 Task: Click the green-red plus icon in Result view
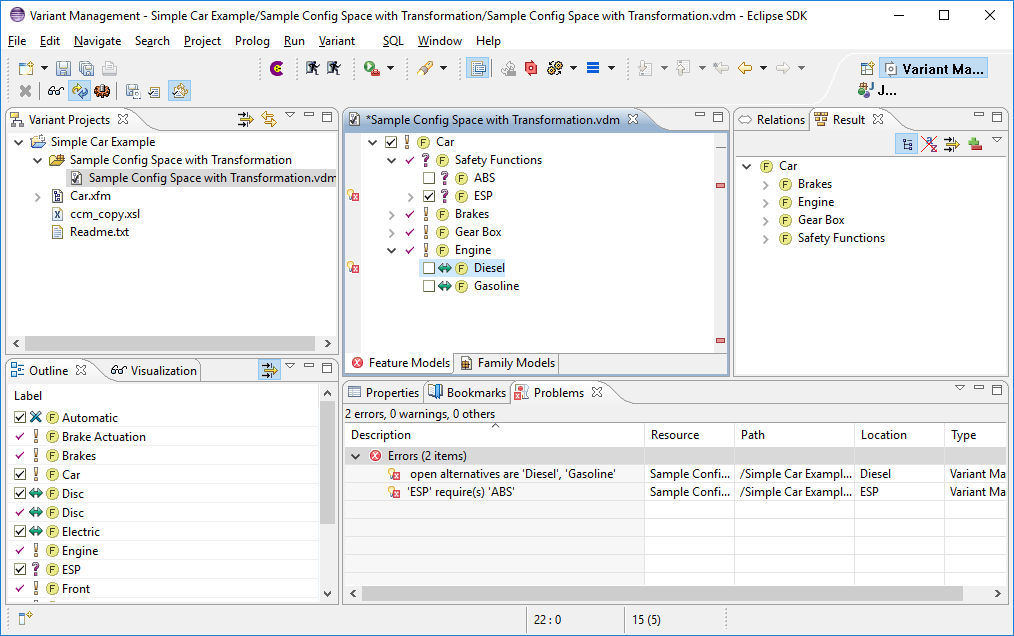[x=975, y=144]
